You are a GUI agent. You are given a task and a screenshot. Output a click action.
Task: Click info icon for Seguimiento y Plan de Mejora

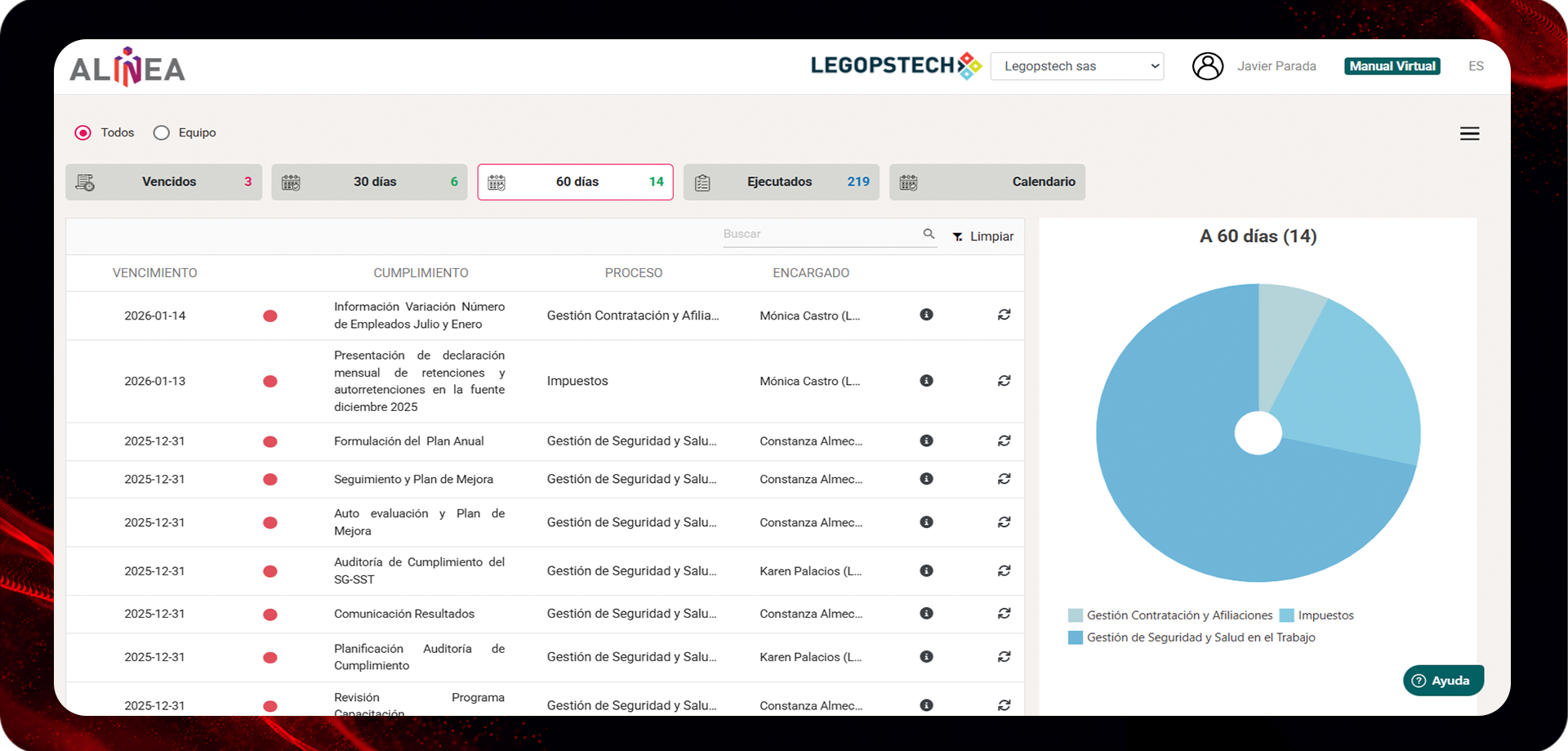[x=926, y=479]
